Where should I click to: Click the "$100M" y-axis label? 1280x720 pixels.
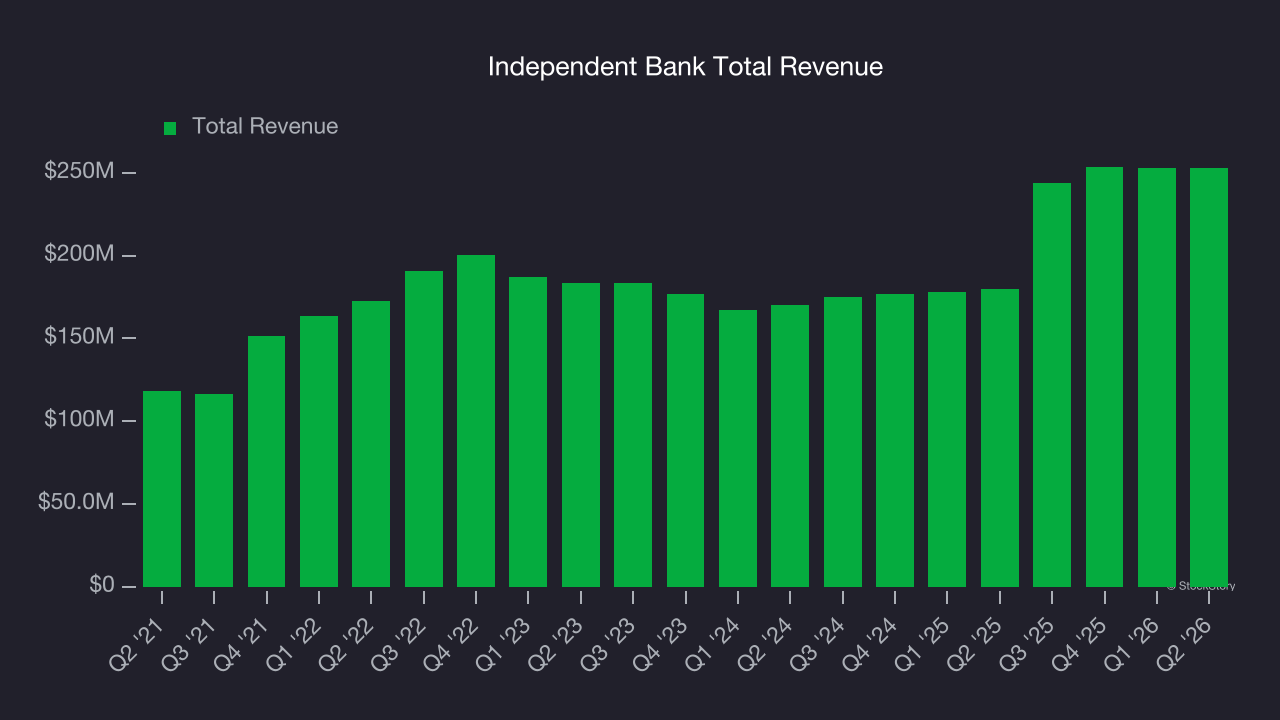79,420
